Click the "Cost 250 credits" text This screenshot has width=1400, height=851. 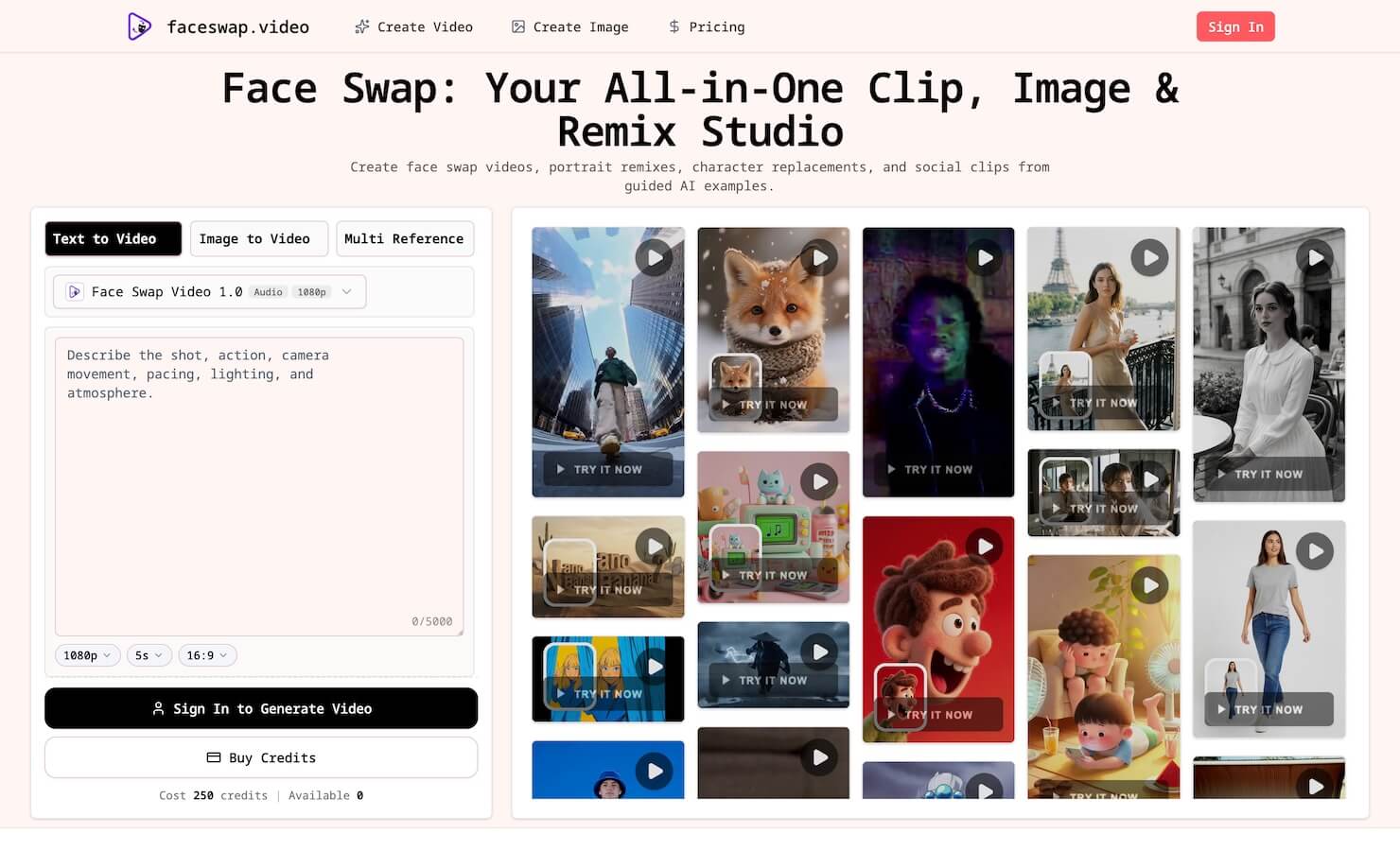[213, 795]
